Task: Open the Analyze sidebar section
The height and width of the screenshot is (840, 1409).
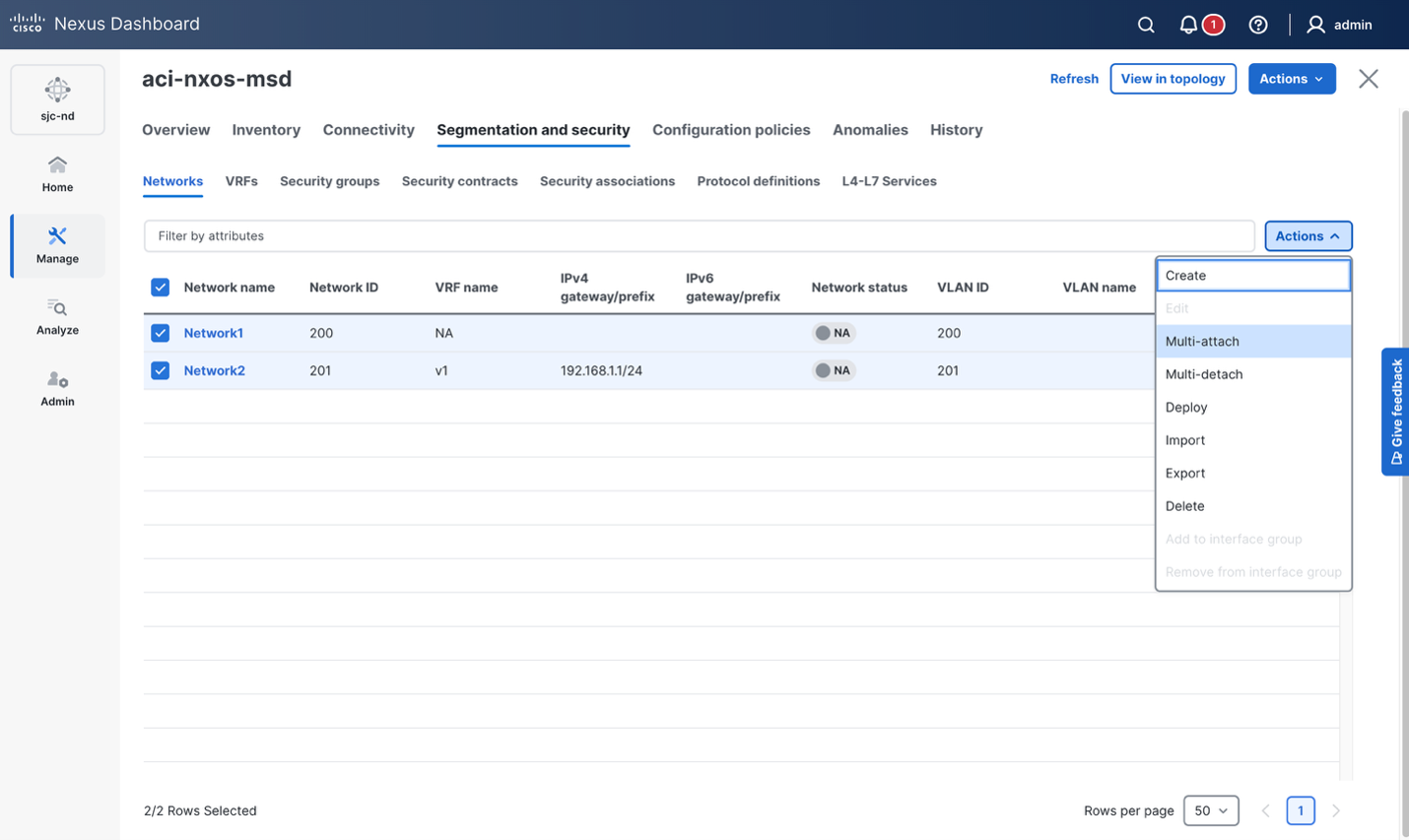Action: tap(57, 317)
